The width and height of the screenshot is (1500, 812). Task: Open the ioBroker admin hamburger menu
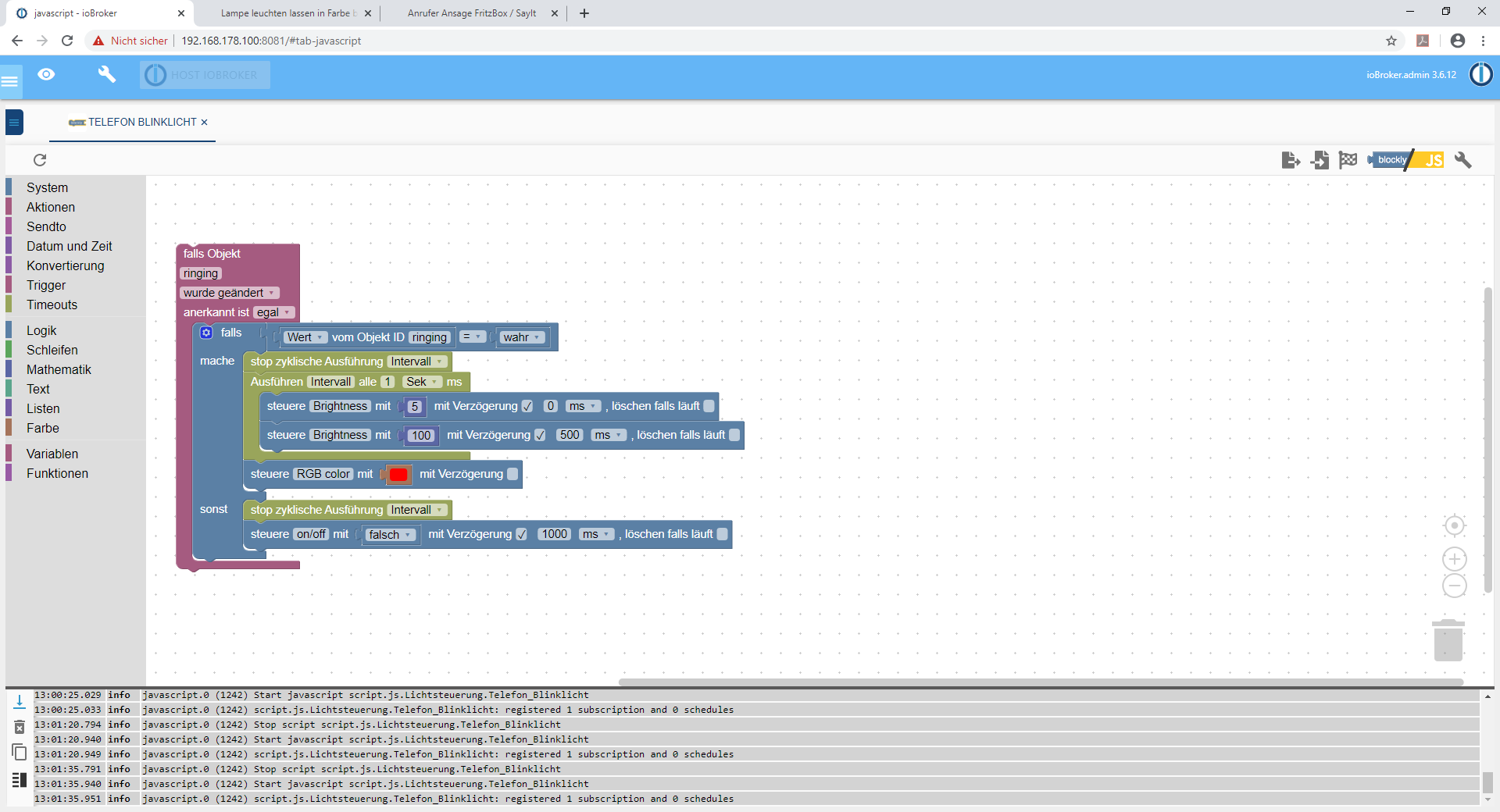pos(9,80)
